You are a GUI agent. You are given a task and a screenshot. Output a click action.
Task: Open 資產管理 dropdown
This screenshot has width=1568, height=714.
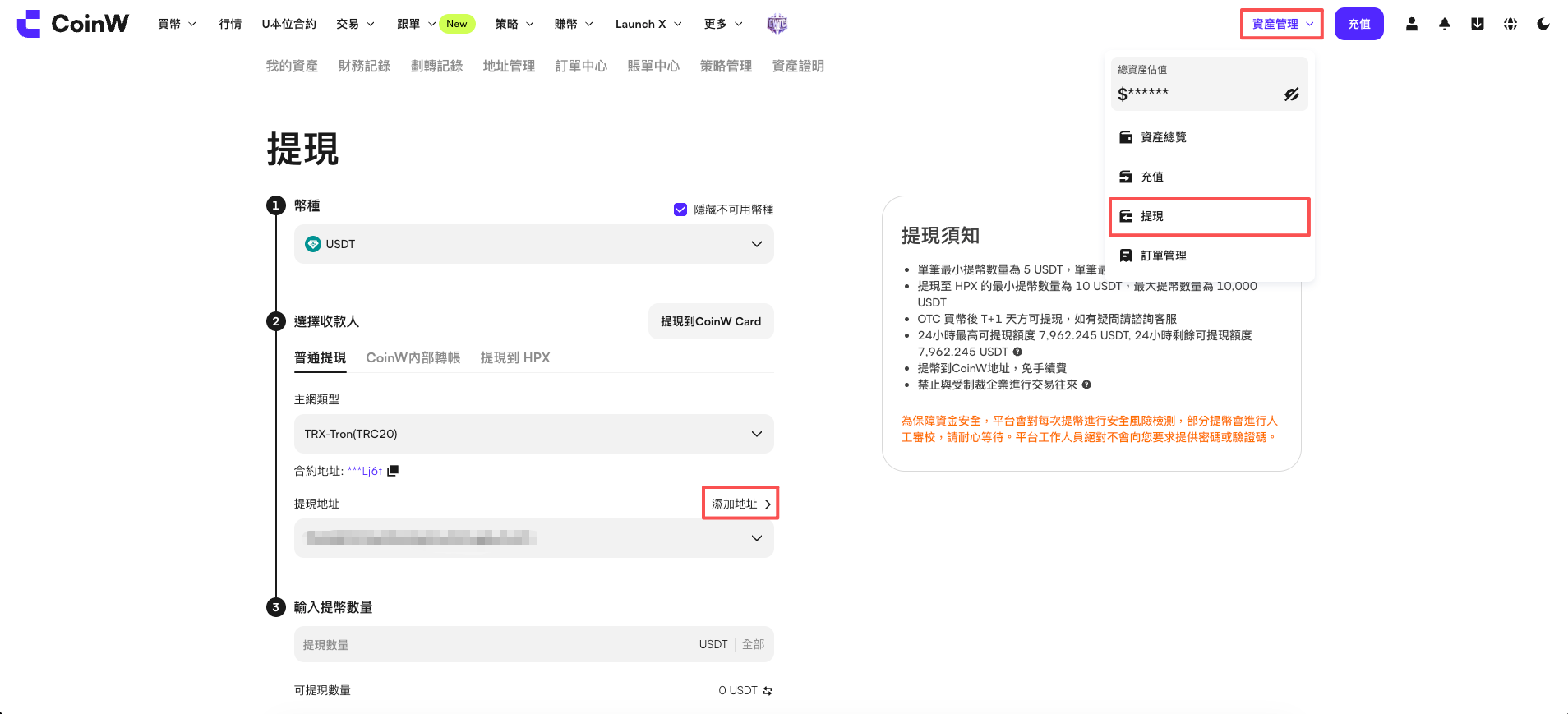pos(1282,24)
